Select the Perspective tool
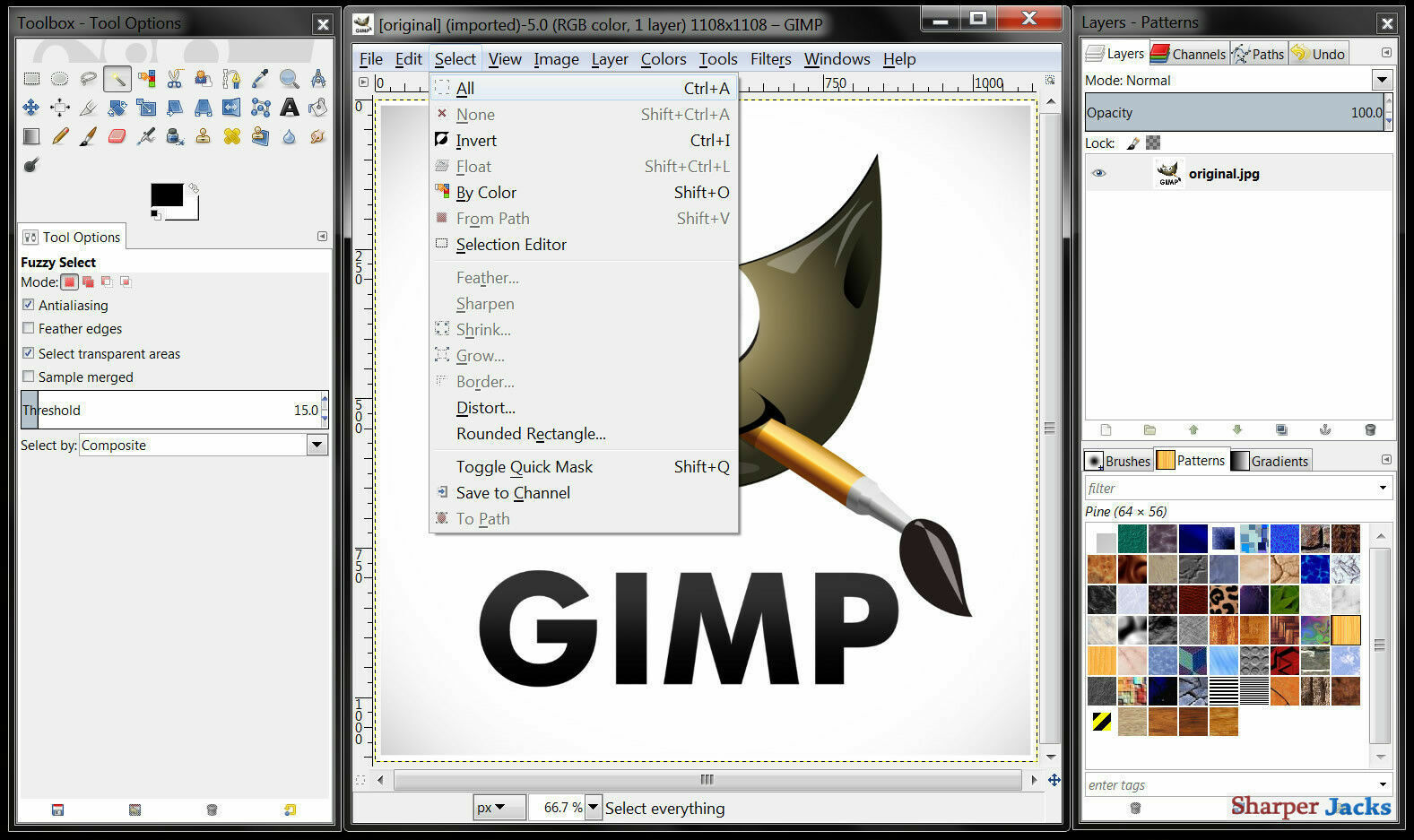Image resolution: width=1414 pixels, height=840 pixels. (204, 108)
